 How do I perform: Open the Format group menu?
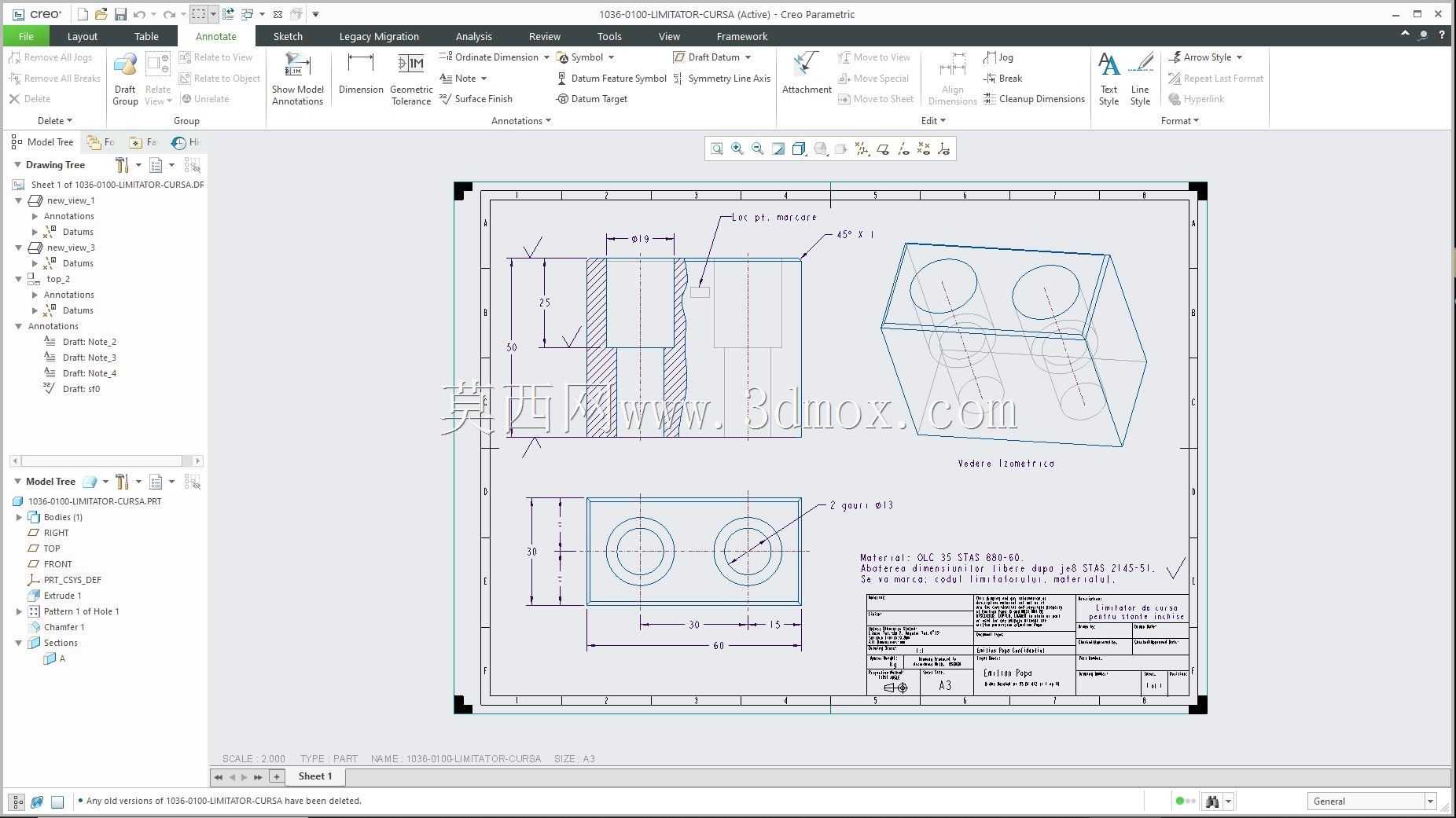tap(1179, 121)
